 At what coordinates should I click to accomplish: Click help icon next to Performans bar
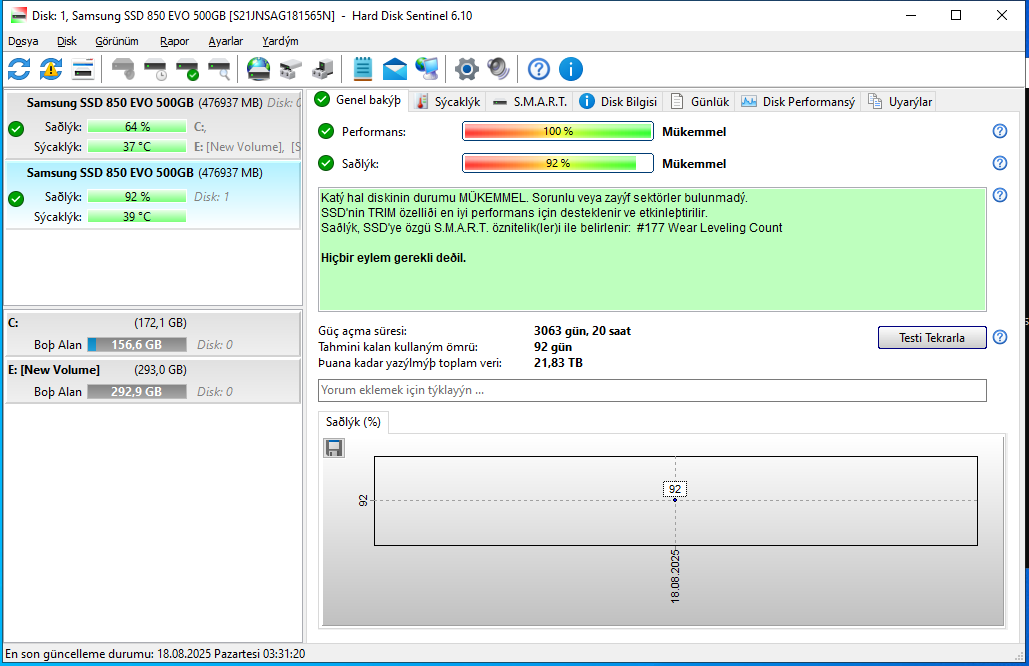click(x=999, y=131)
